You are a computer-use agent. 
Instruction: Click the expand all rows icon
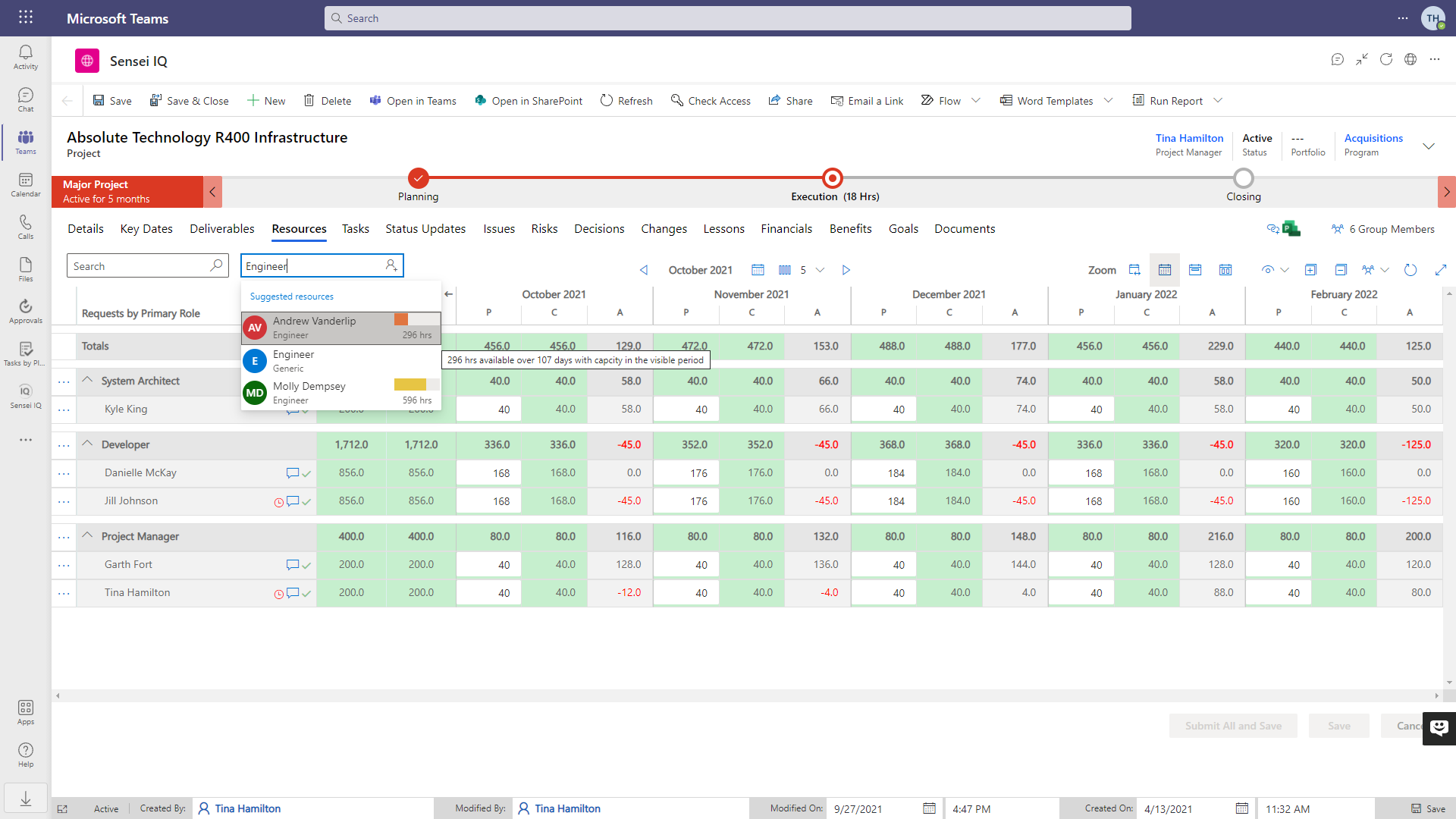click(x=1310, y=270)
